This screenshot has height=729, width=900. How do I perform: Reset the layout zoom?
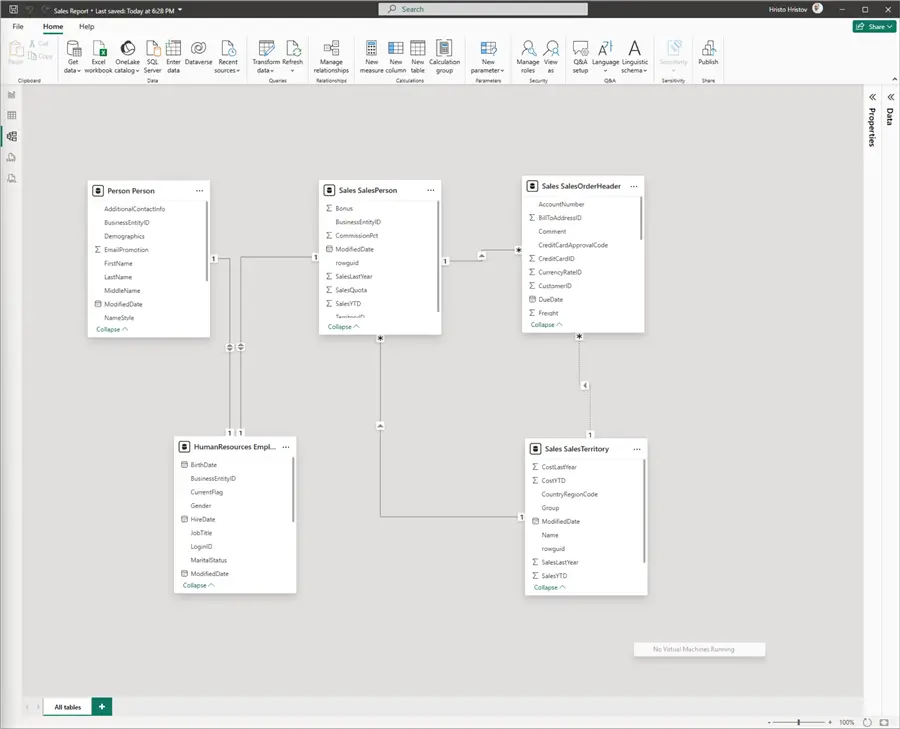tap(868, 722)
